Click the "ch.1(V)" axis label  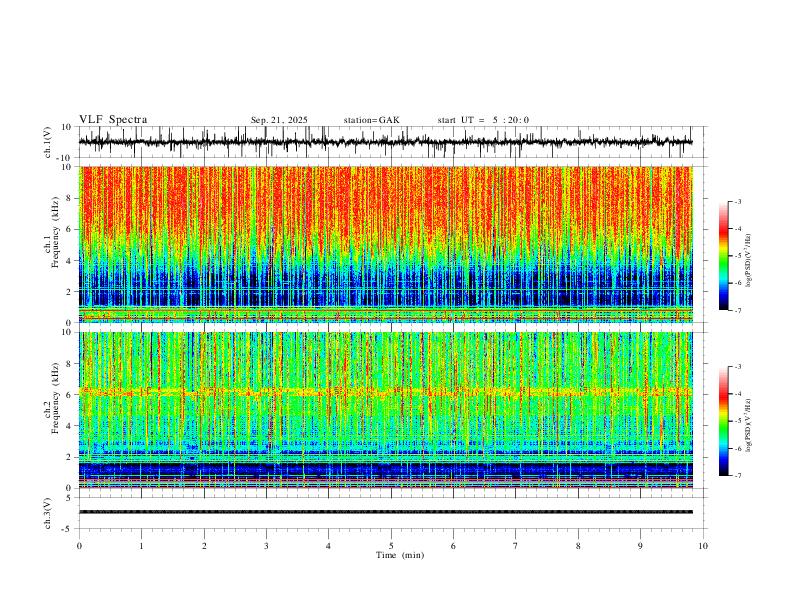tap(48, 142)
